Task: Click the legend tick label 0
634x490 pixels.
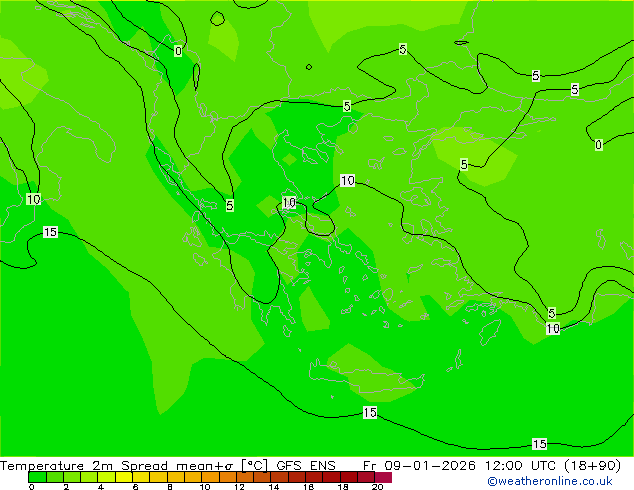Action: point(31,487)
